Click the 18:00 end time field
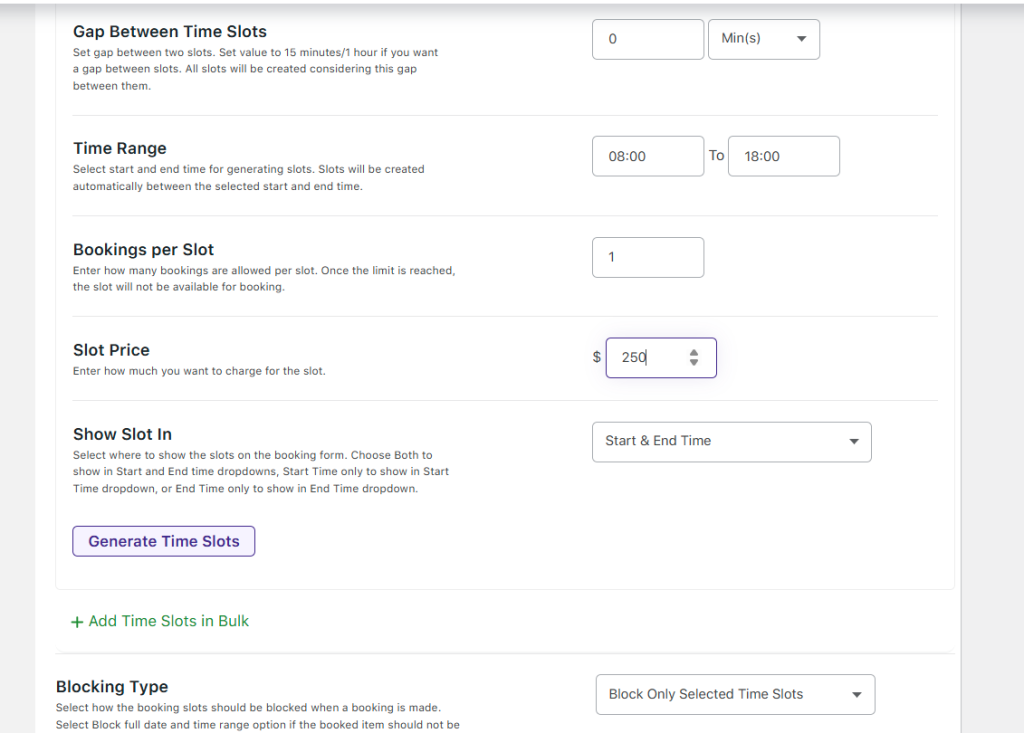 point(783,156)
